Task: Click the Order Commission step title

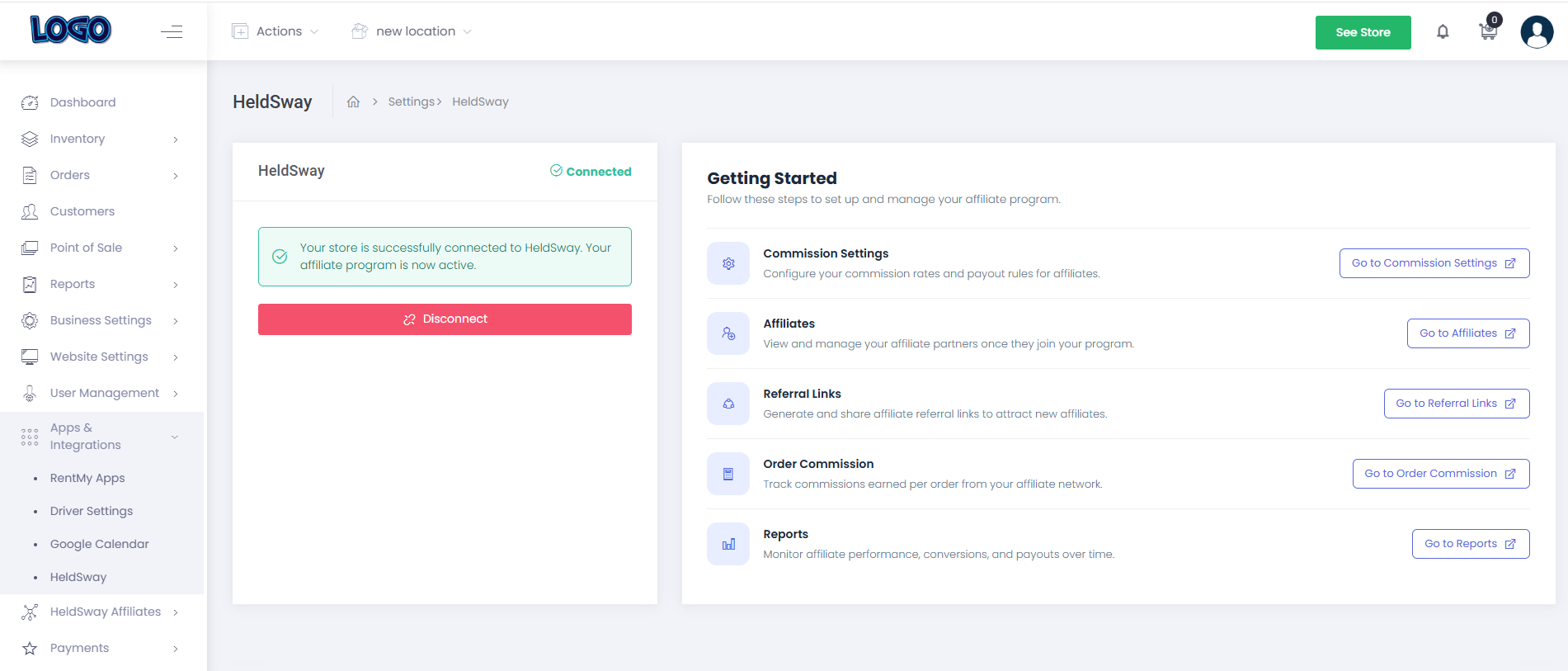Action: [818, 464]
